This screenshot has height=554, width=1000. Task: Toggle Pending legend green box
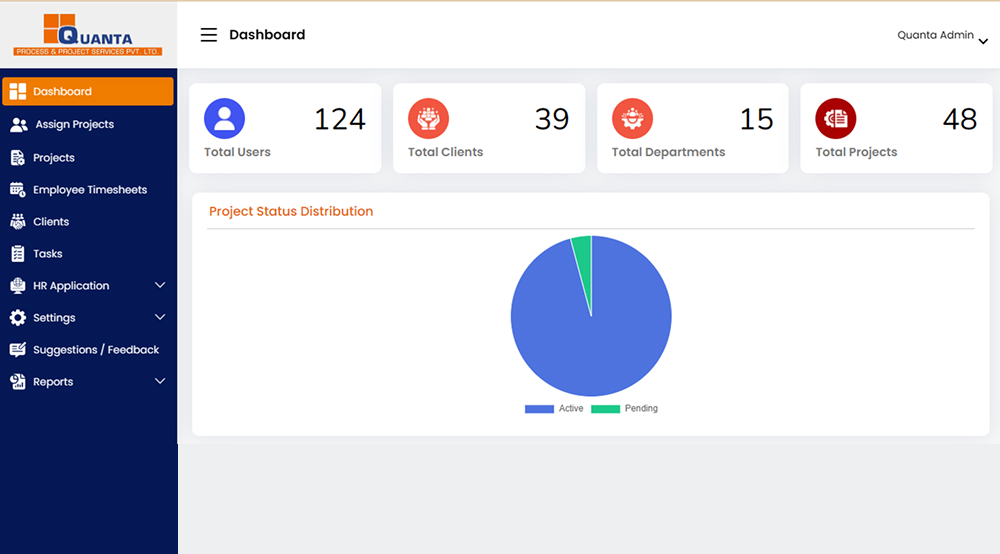tap(605, 409)
